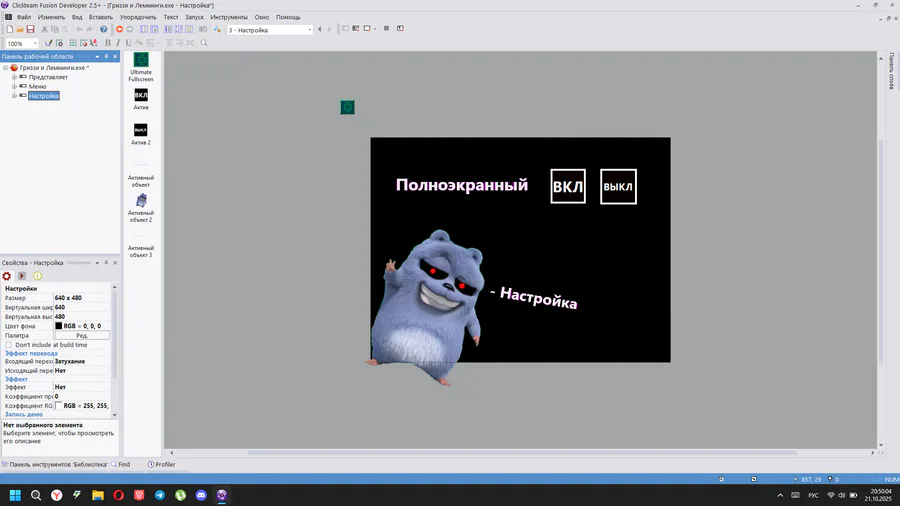Click the magnifier zoom icon in toolbar
900x506 pixels.
point(204,43)
